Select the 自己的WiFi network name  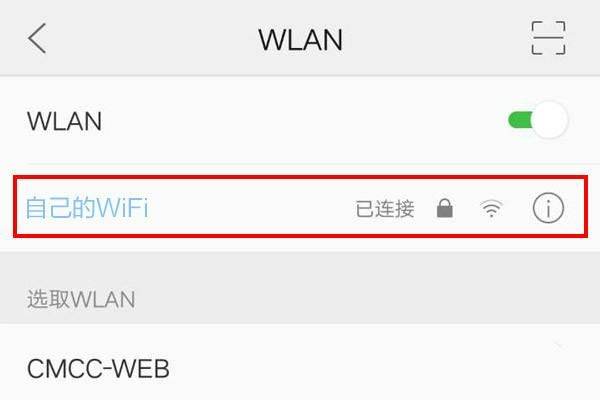click(87, 208)
